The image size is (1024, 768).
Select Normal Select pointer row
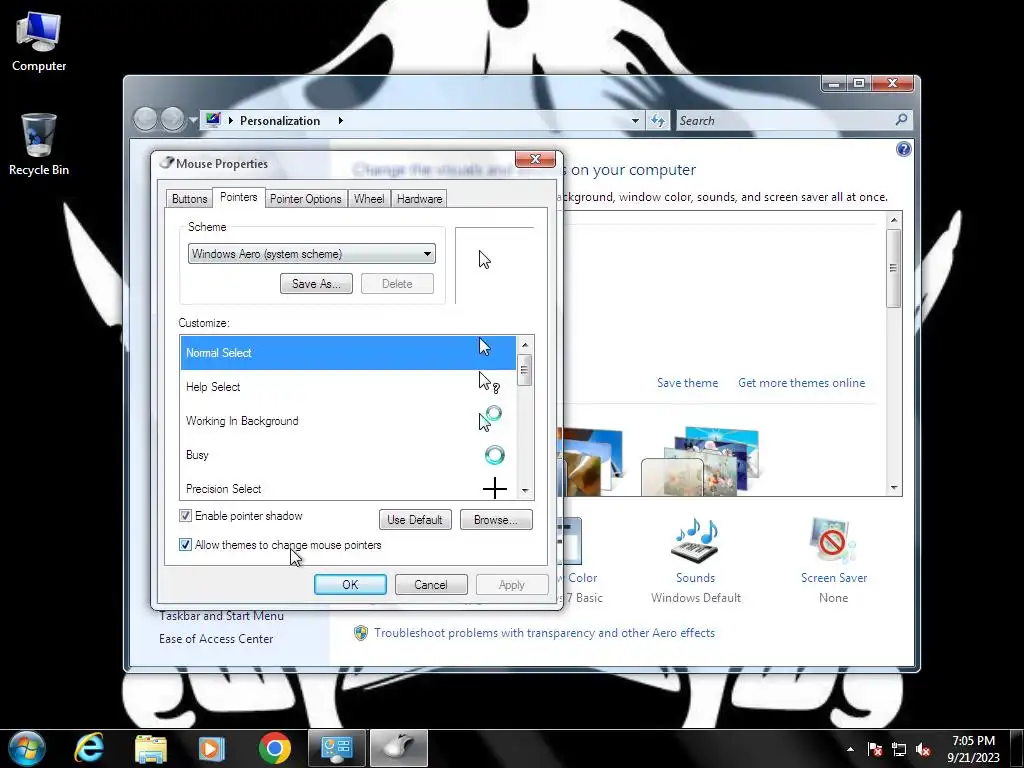coord(348,353)
